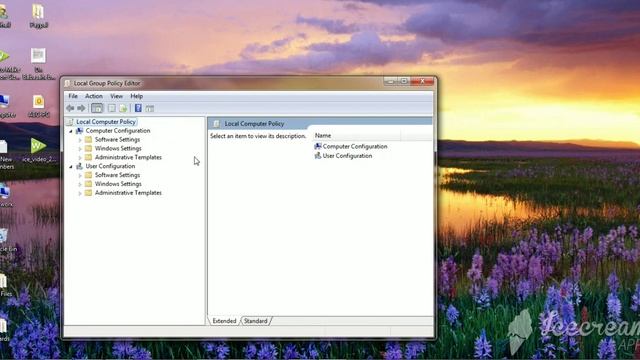Expand Windows Settings under User Configuration

click(80, 184)
